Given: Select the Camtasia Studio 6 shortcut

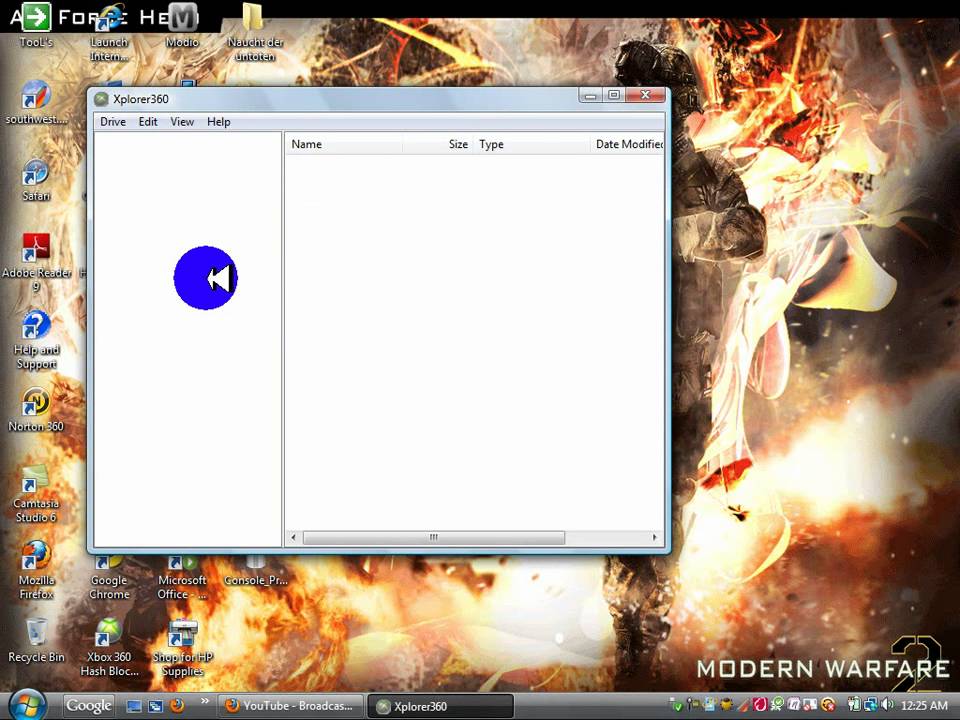Looking at the screenshot, I should [x=36, y=495].
